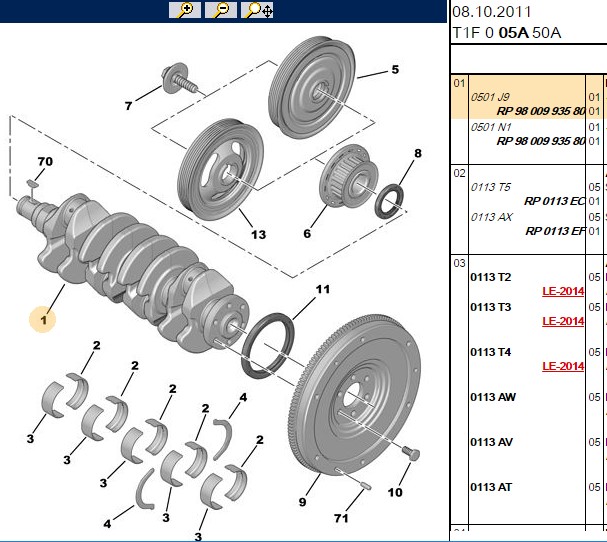Click part label 6 timing sprocket
Screen dimensions: 607x542
(x=307, y=233)
